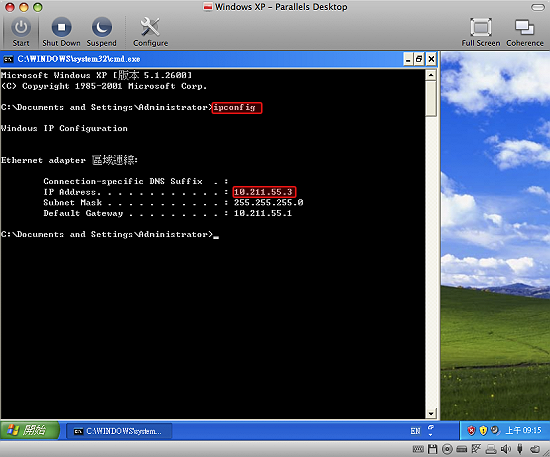The width and height of the screenshot is (550, 457).
Task: Click the keyboard status icon in Parallels bar
Action: pos(418,449)
